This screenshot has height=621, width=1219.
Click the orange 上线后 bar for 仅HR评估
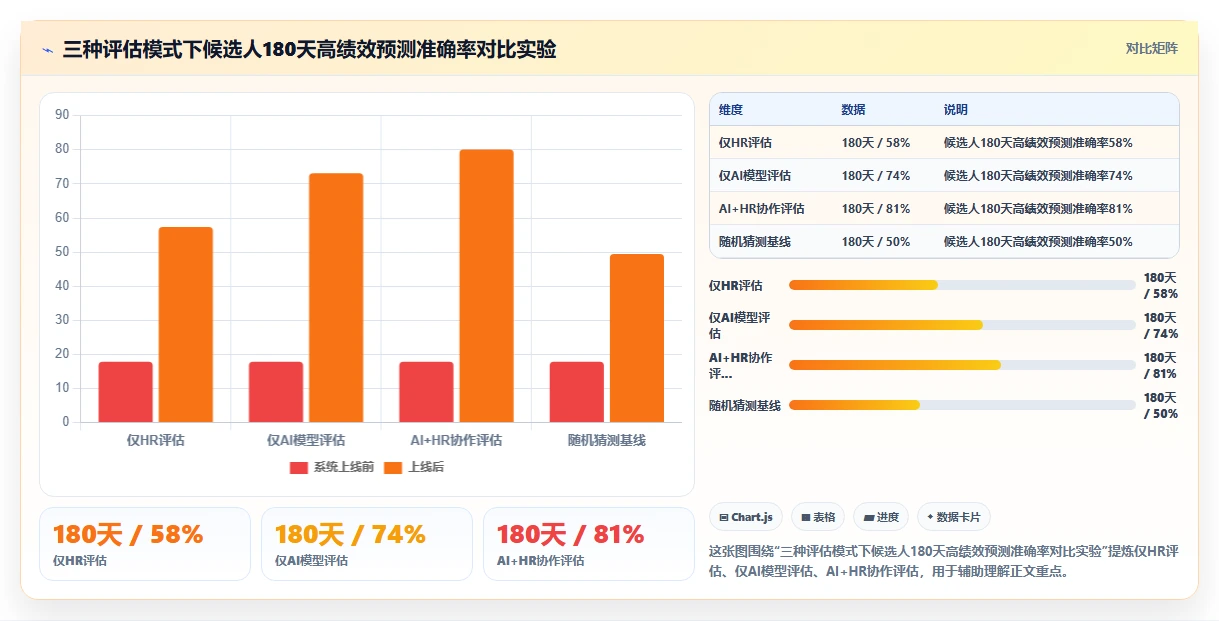pyautogui.click(x=186, y=324)
